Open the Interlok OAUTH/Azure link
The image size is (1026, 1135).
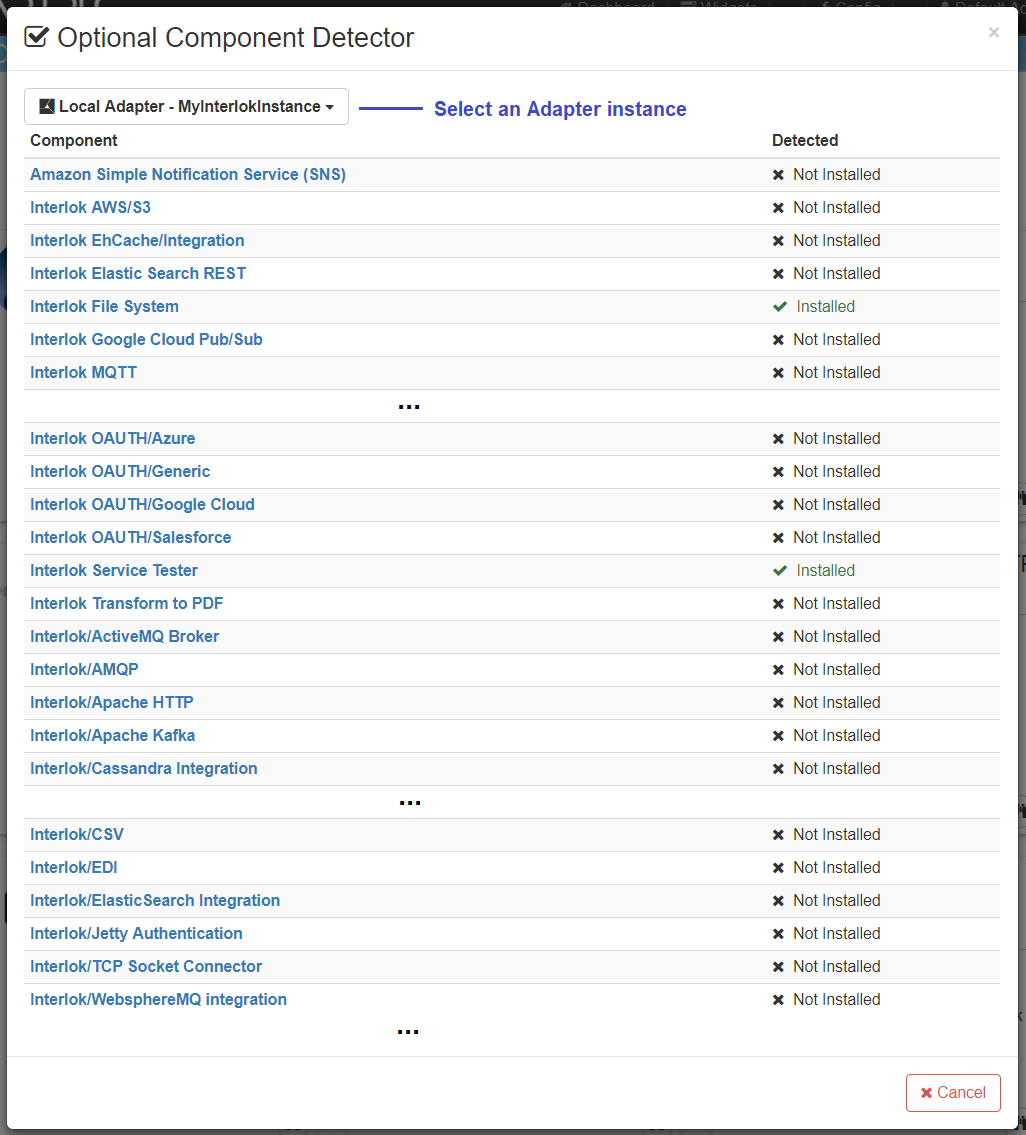click(x=112, y=439)
